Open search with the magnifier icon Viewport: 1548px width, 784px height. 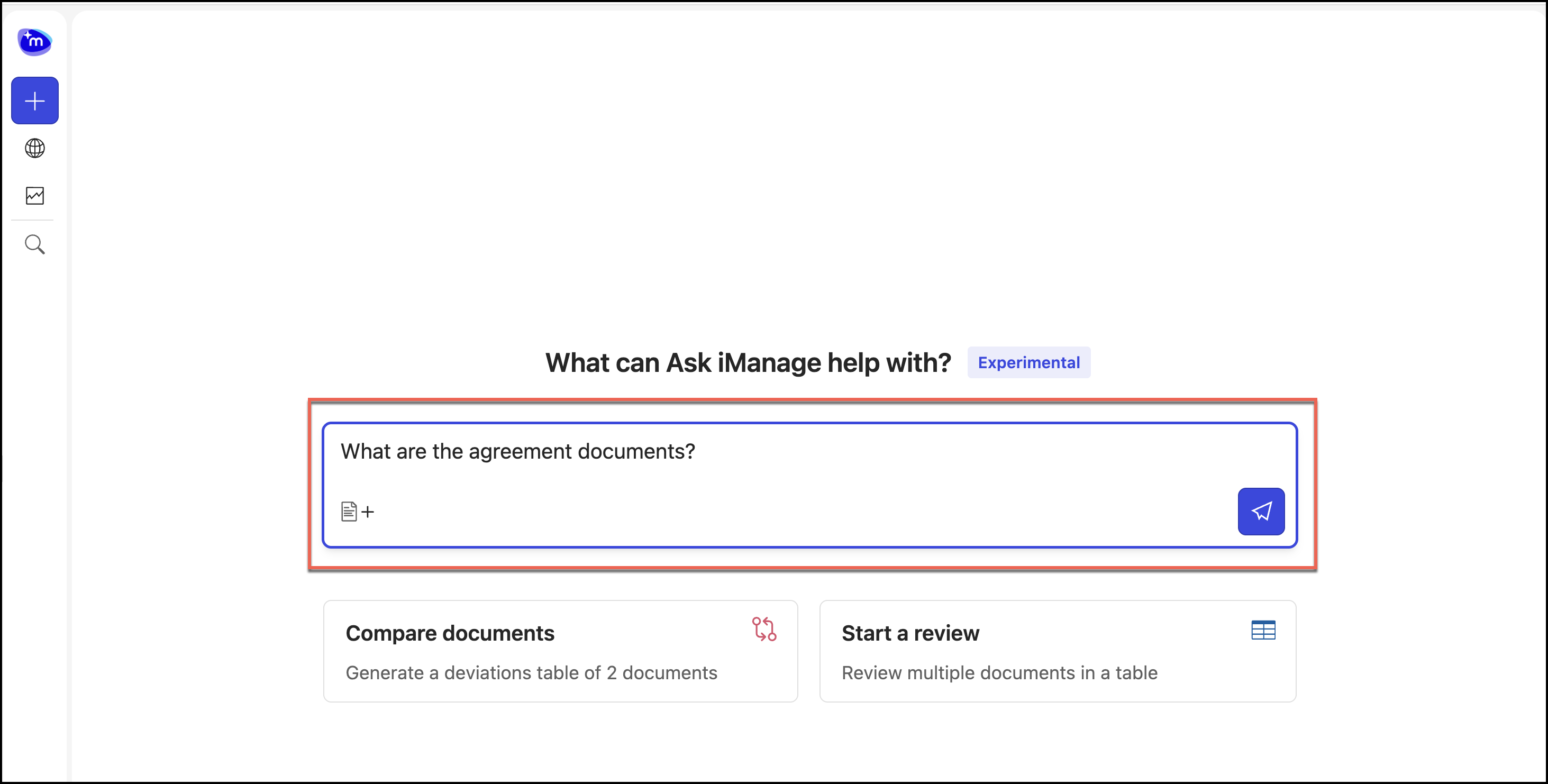pos(35,244)
